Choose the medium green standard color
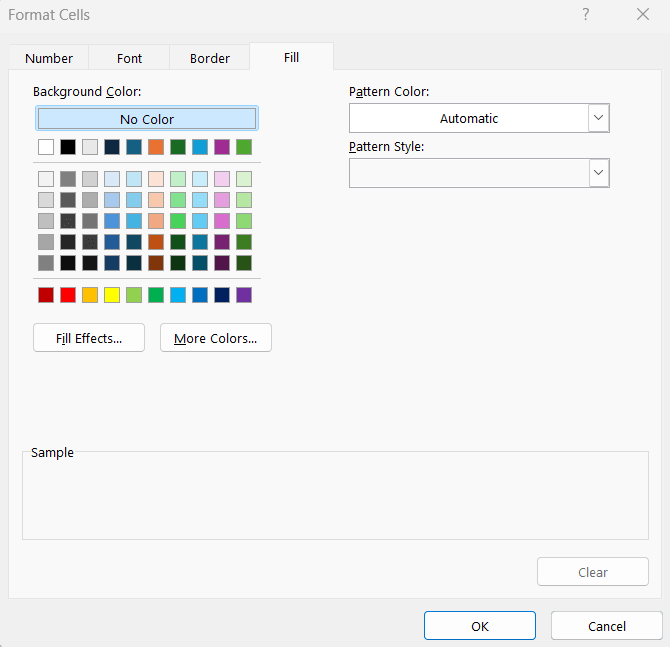The height and width of the screenshot is (647, 670). [156, 295]
